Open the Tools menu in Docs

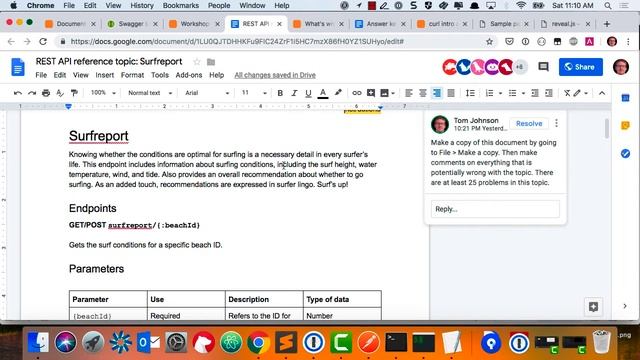pos(160,75)
